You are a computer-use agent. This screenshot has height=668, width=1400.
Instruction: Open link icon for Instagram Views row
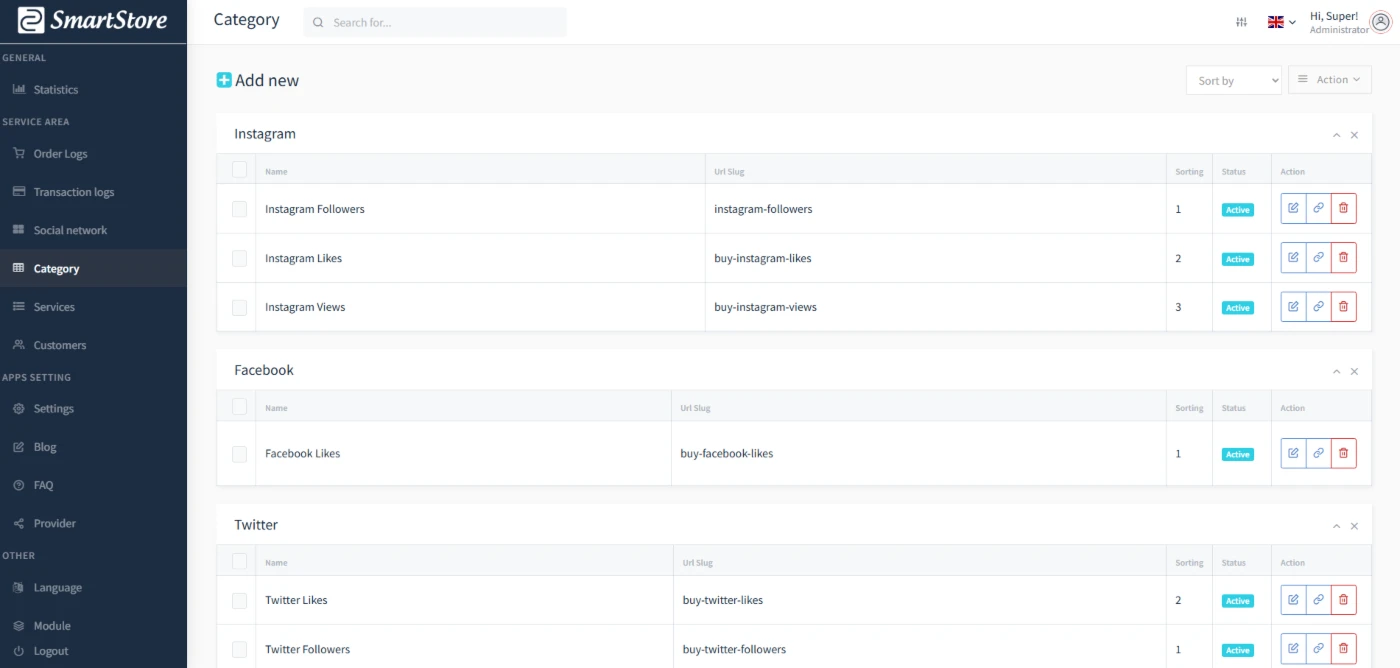1318,307
